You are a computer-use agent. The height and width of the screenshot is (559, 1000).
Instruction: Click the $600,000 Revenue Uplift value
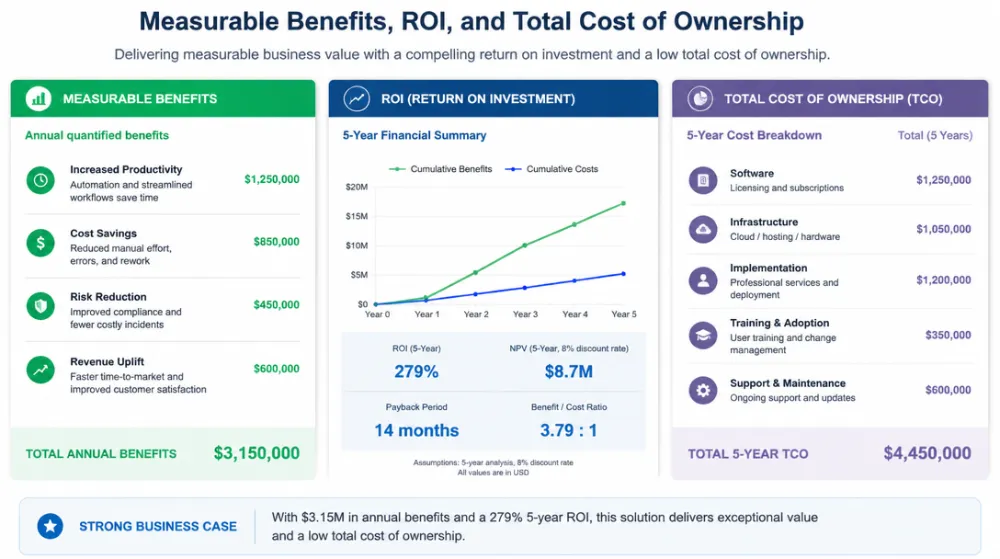[x=276, y=368]
